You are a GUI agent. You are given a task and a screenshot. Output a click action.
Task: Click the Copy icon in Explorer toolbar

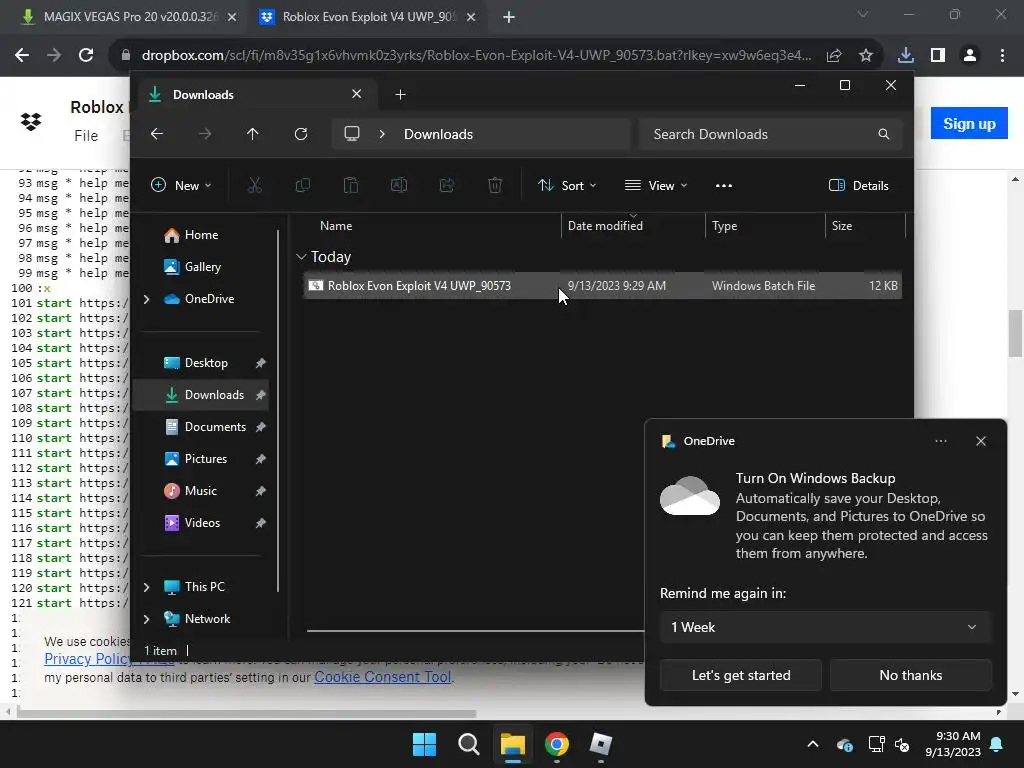pyautogui.click(x=302, y=185)
